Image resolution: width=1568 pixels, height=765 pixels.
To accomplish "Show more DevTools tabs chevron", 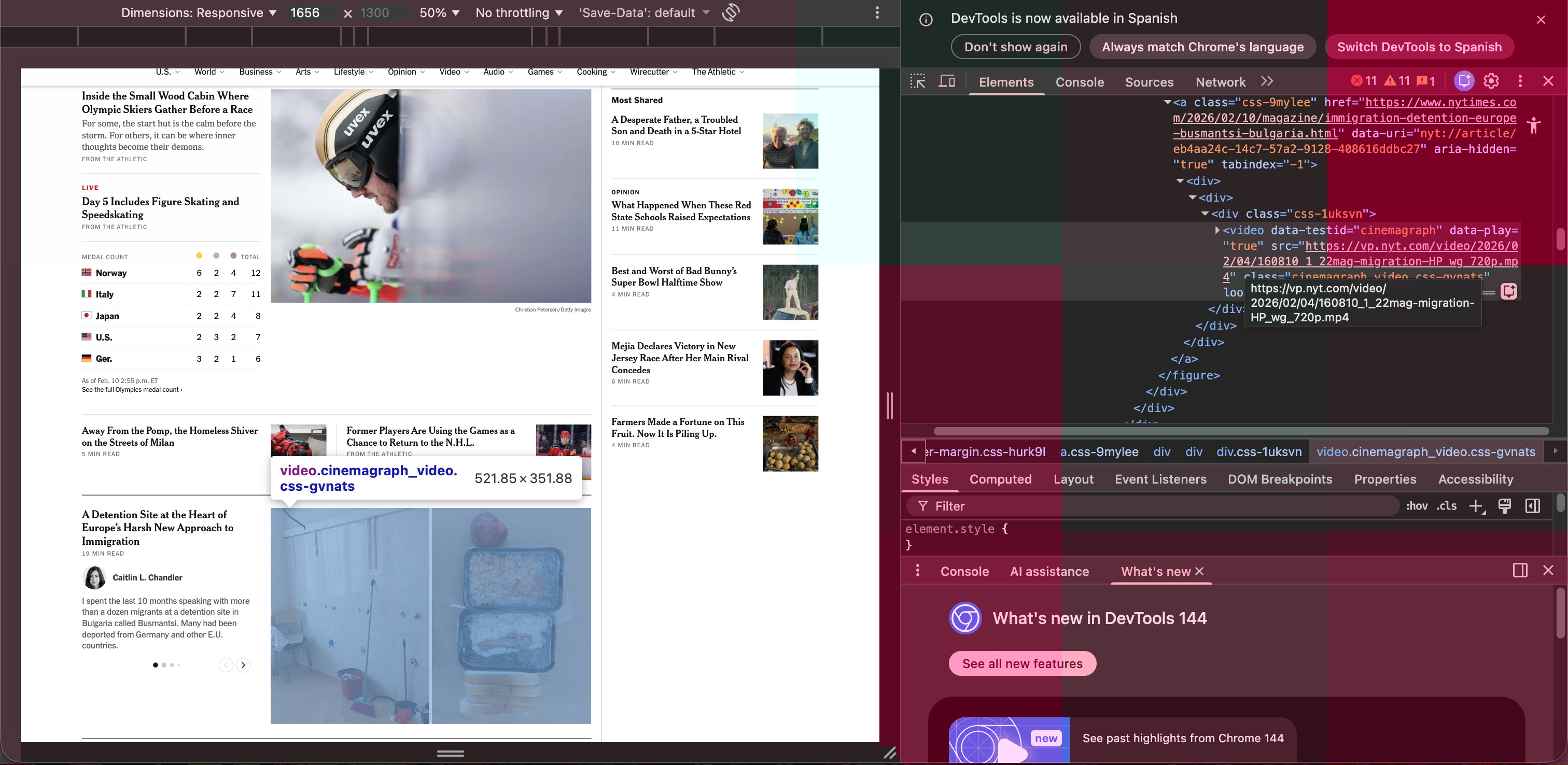I will click(1267, 81).
